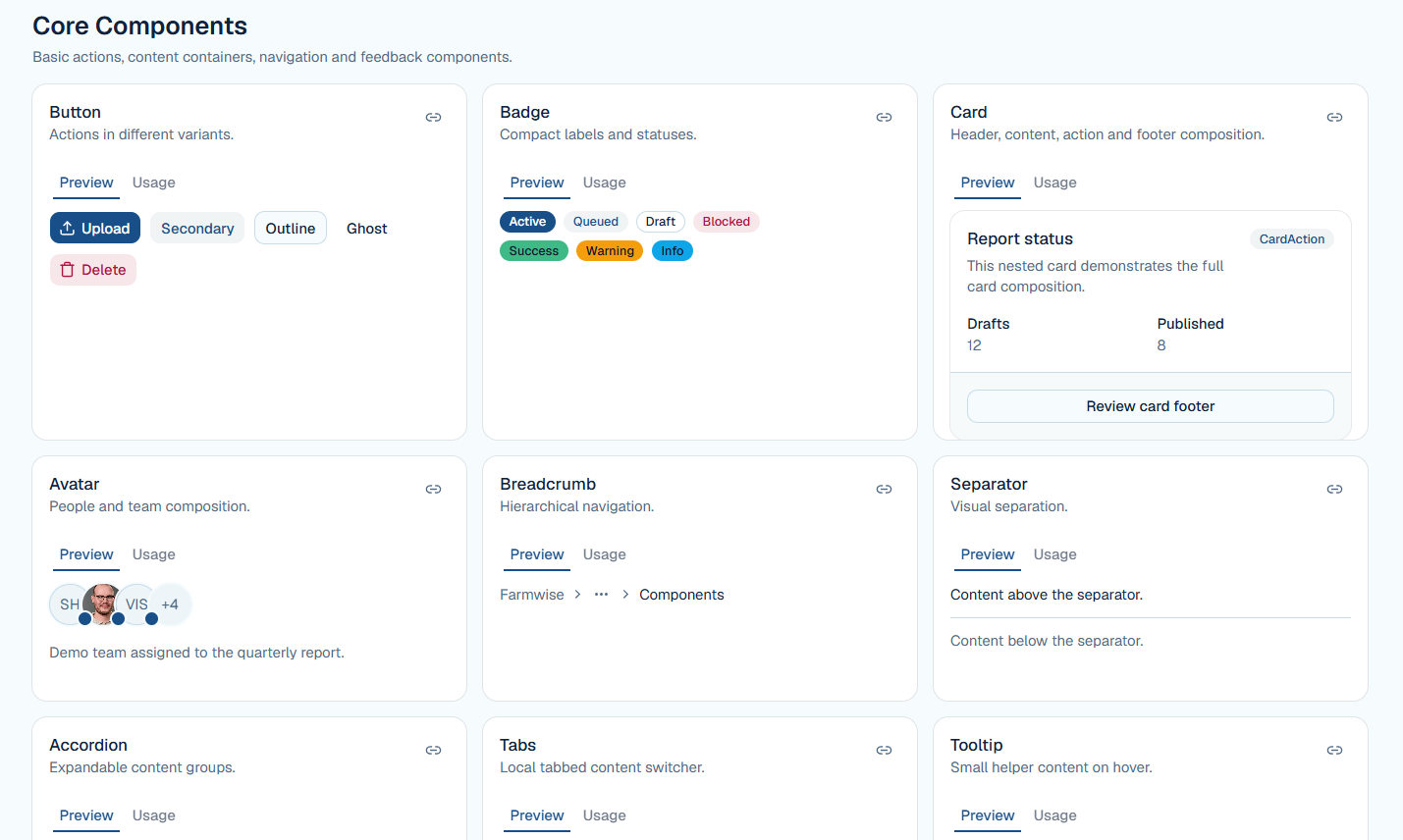1403x840 pixels.
Task: Switch to Usage tab in Breadcrumb card
Action: pos(605,554)
